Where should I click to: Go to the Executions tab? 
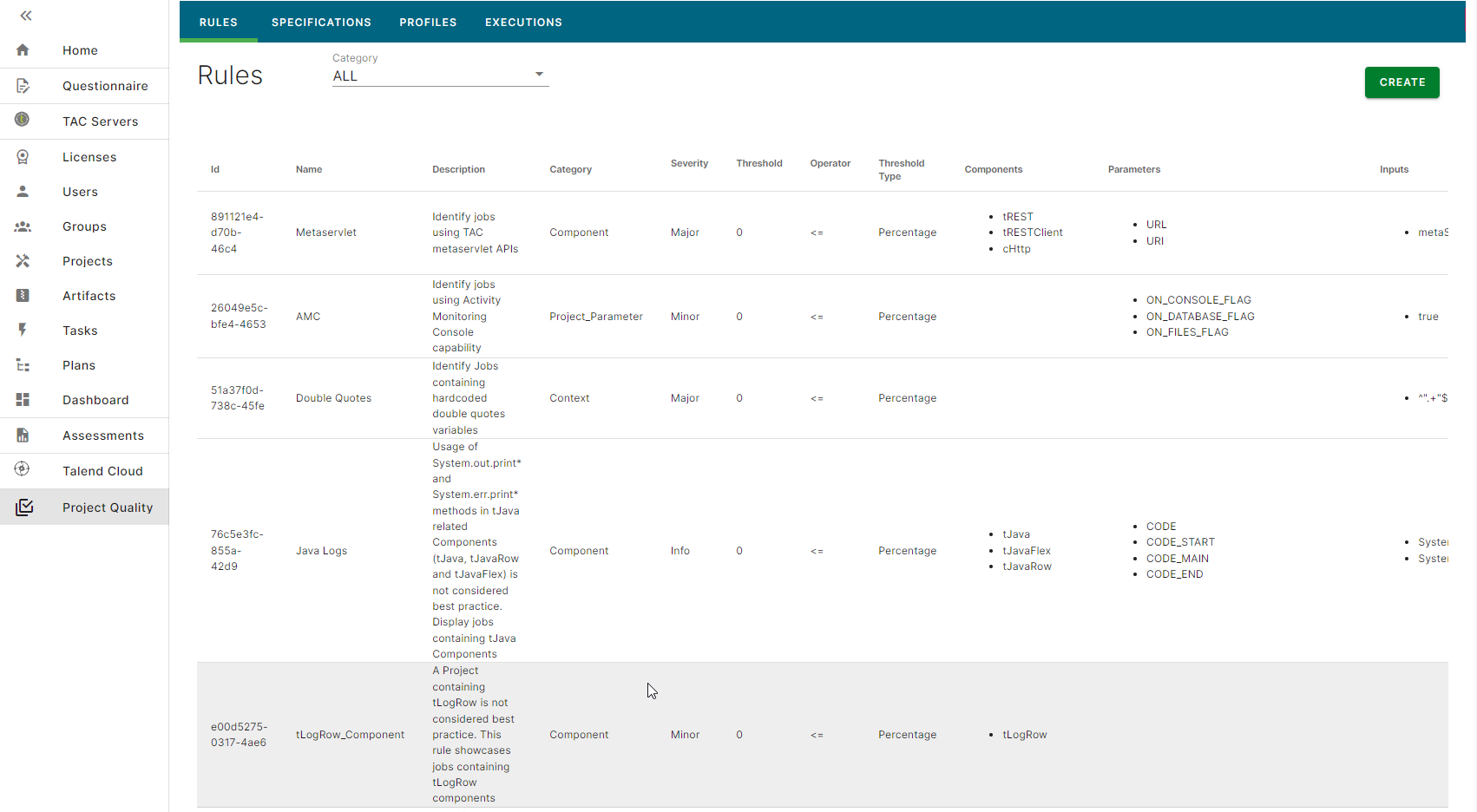[523, 23]
